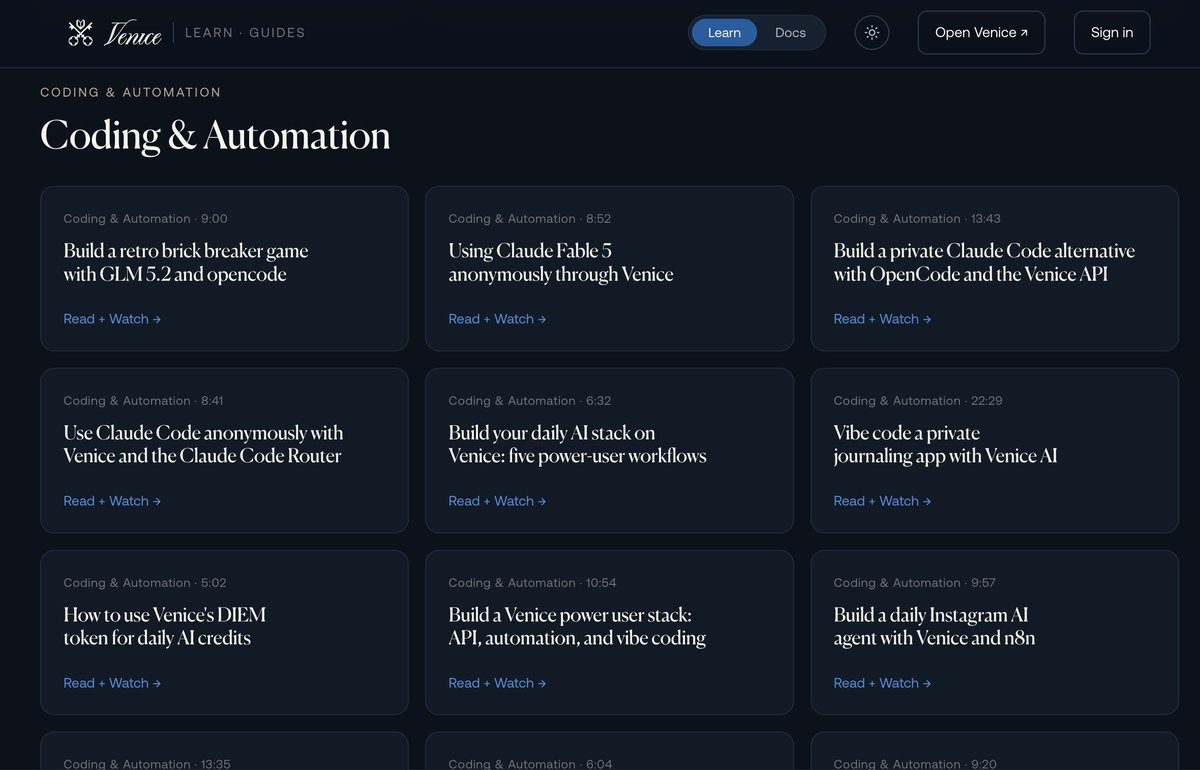Click the 22:29 duration label on journaling card
The height and width of the screenshot is (770, 1200).
point(987,401)
